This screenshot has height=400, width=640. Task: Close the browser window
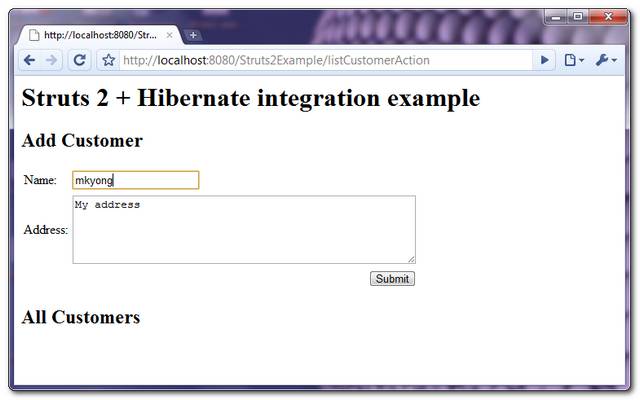(x=608, y=17)
